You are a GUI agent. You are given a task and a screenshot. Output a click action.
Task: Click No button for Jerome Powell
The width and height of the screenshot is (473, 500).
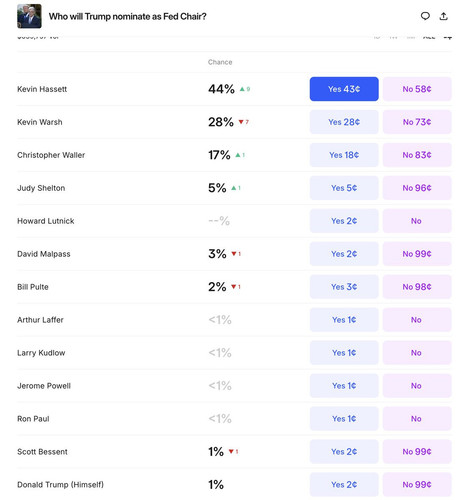[x=417, y=386]
